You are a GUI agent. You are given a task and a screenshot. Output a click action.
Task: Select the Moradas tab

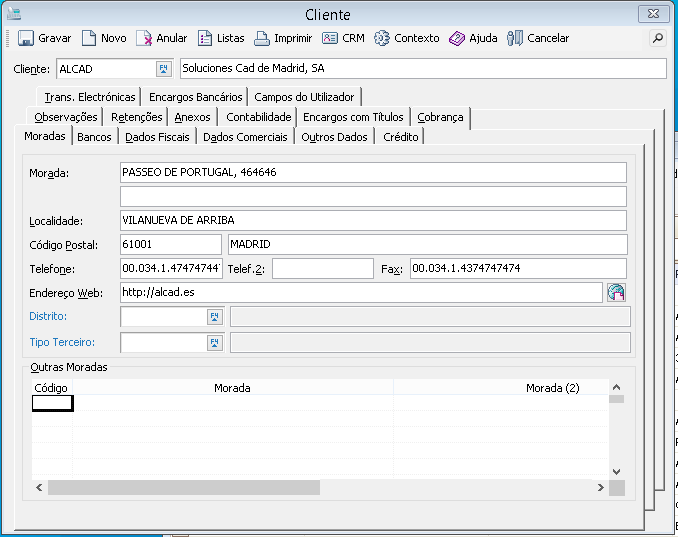coord(45,136)
